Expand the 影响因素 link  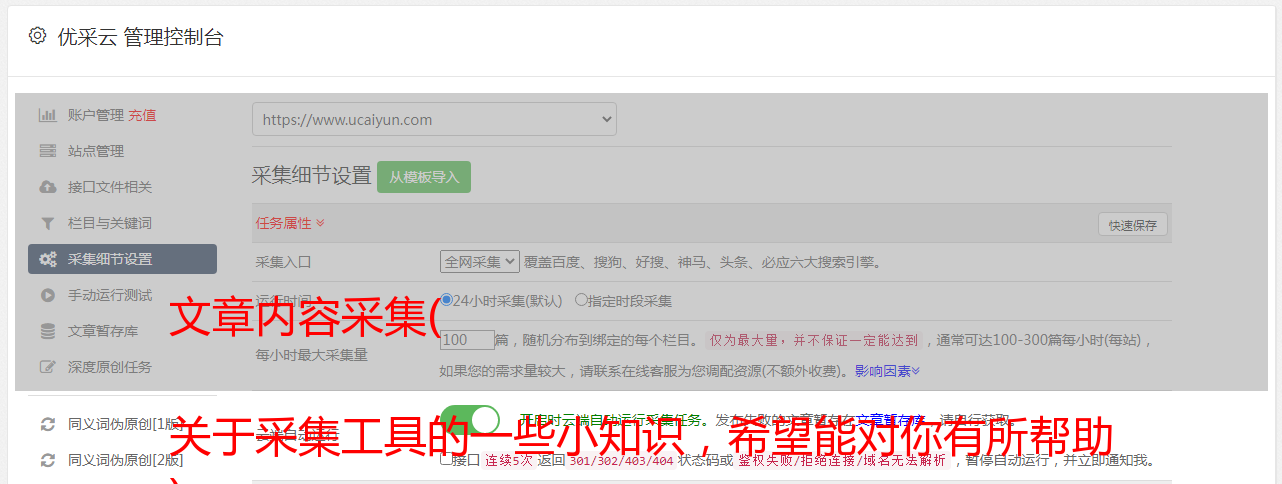[x=887, y=371]
